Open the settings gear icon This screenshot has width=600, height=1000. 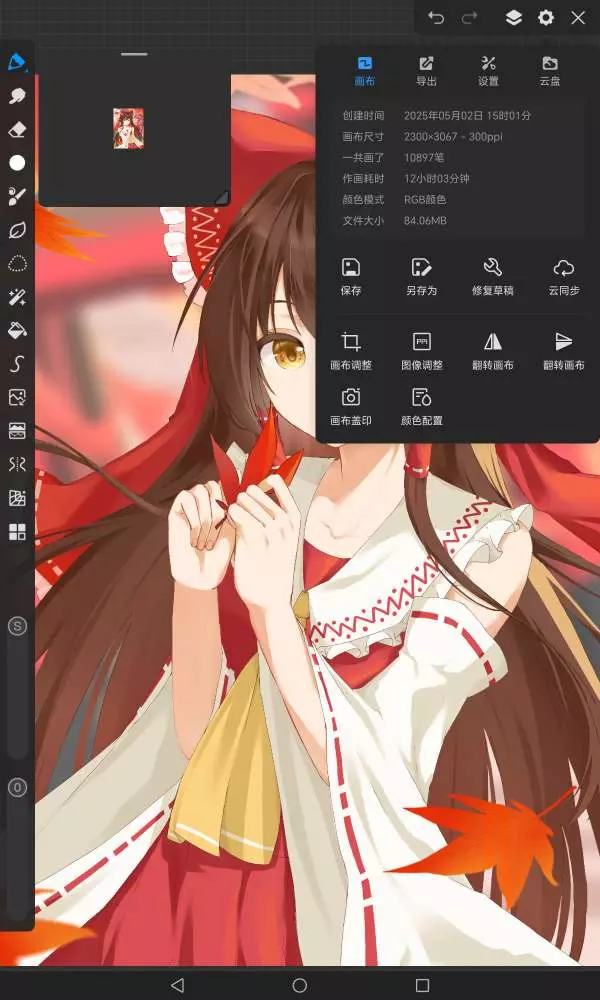point(546,18)
